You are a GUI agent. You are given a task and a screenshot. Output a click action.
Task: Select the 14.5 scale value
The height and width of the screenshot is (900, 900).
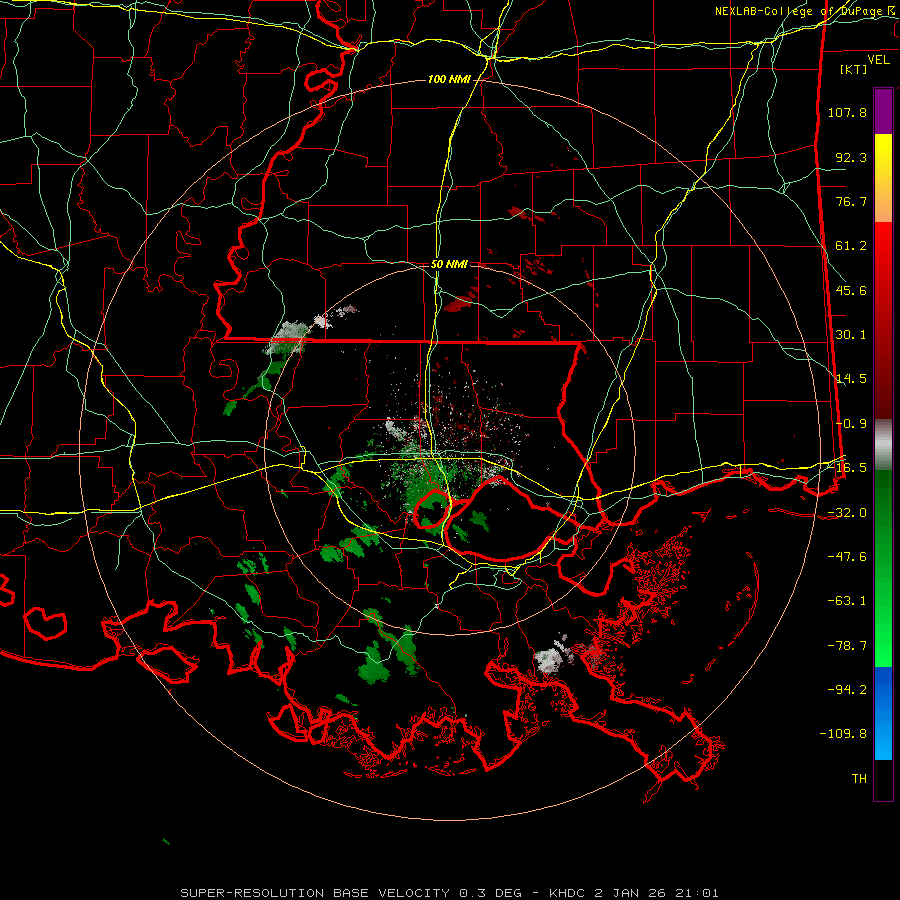(x=851, y=379)
